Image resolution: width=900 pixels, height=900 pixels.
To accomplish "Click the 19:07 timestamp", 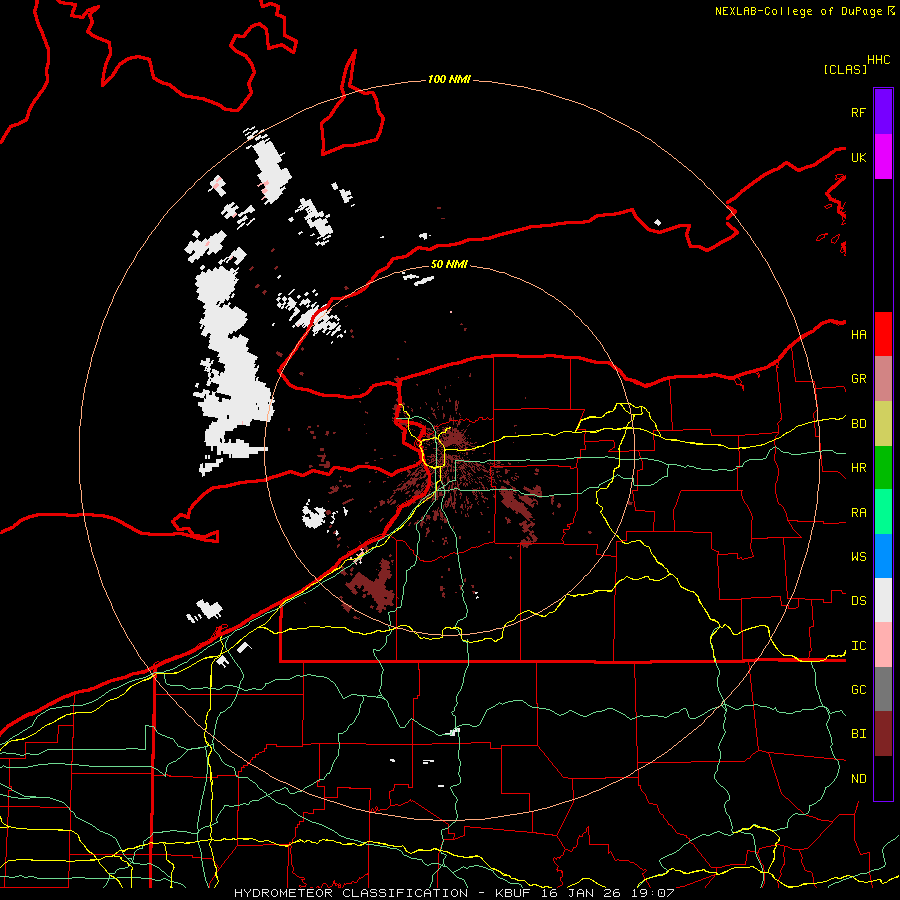I will point(651,893).
